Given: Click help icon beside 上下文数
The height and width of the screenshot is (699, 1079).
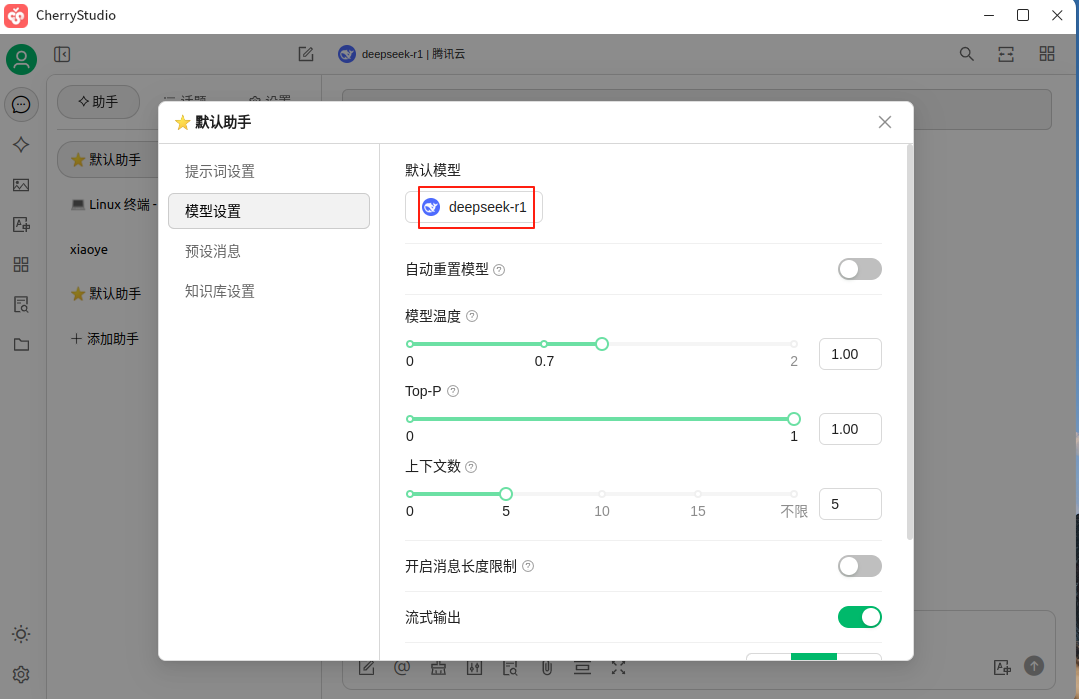Looking at the screenshot, I should pos(471,467).
